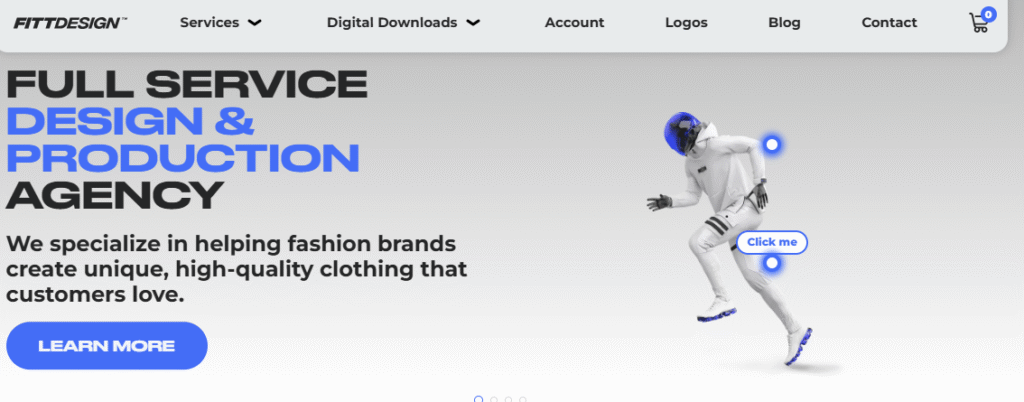Switch to the second carousel slide dot
1024x402 pixels.
[494, 399]
